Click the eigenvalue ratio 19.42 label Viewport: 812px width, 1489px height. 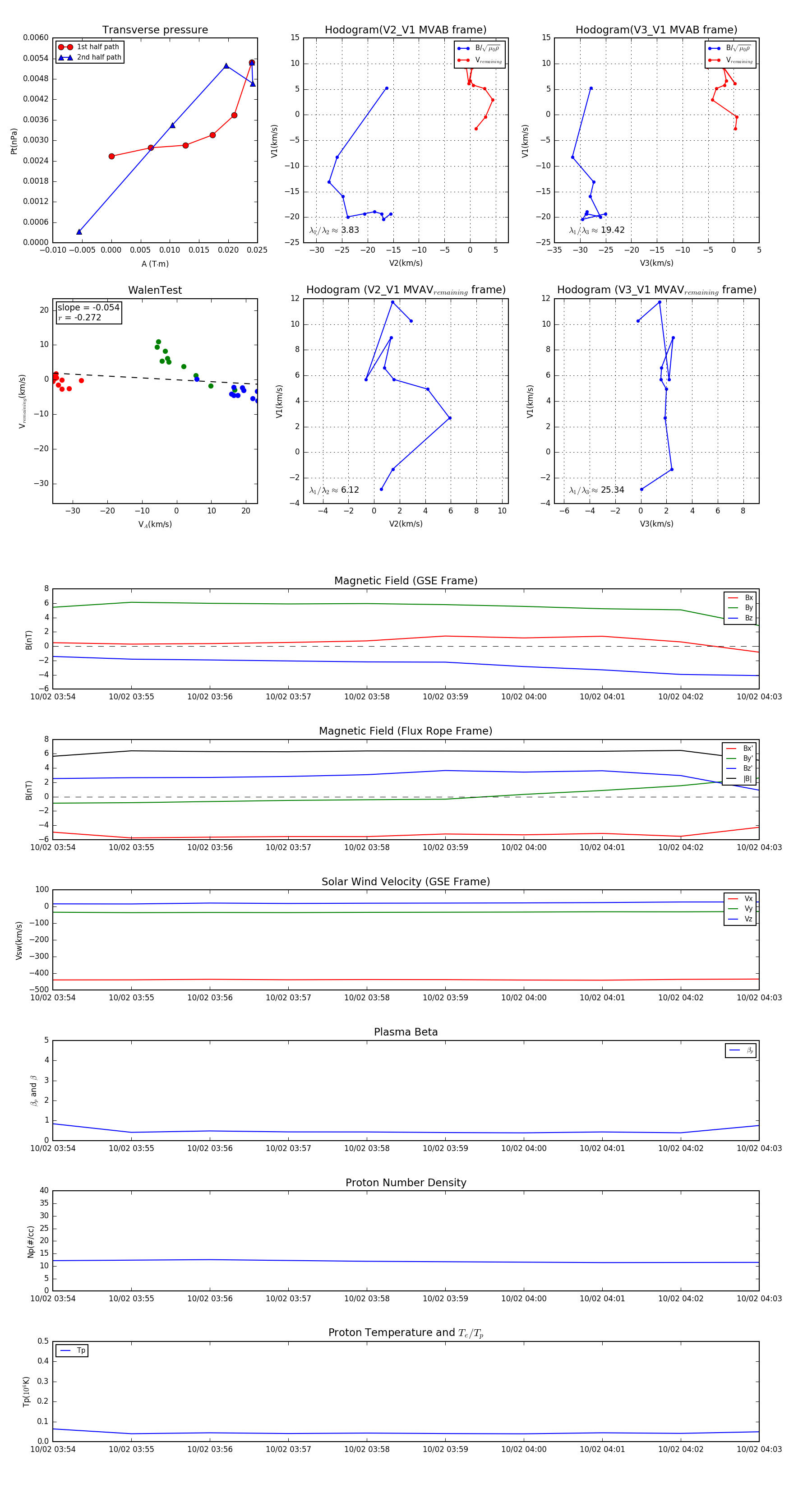597,230
